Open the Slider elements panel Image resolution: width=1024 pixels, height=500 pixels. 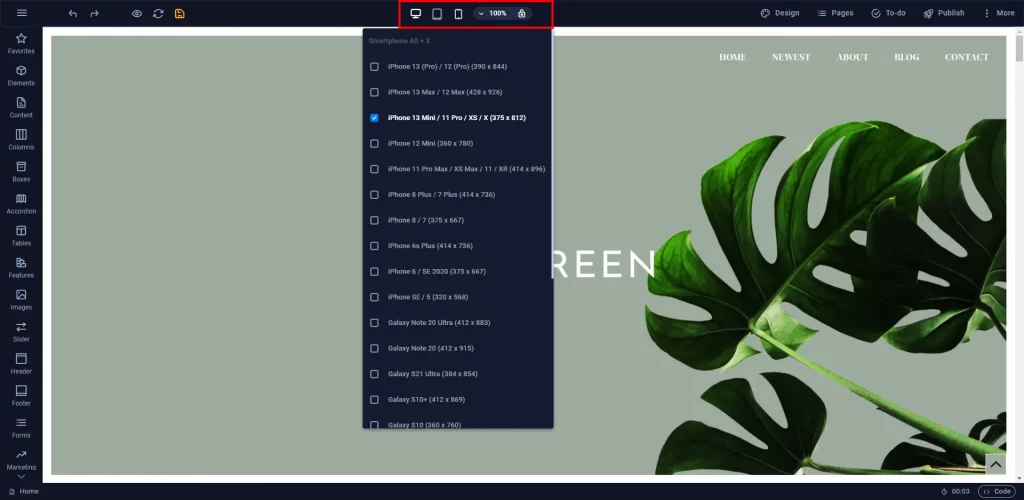tap(21, 332)
